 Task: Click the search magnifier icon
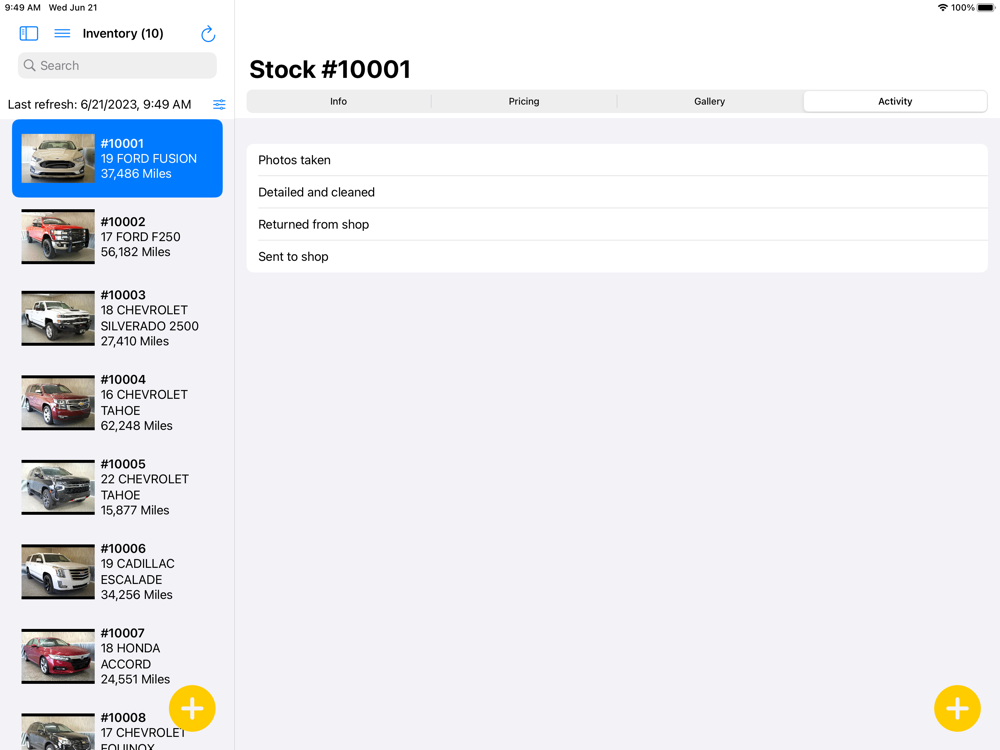(29, 65)
